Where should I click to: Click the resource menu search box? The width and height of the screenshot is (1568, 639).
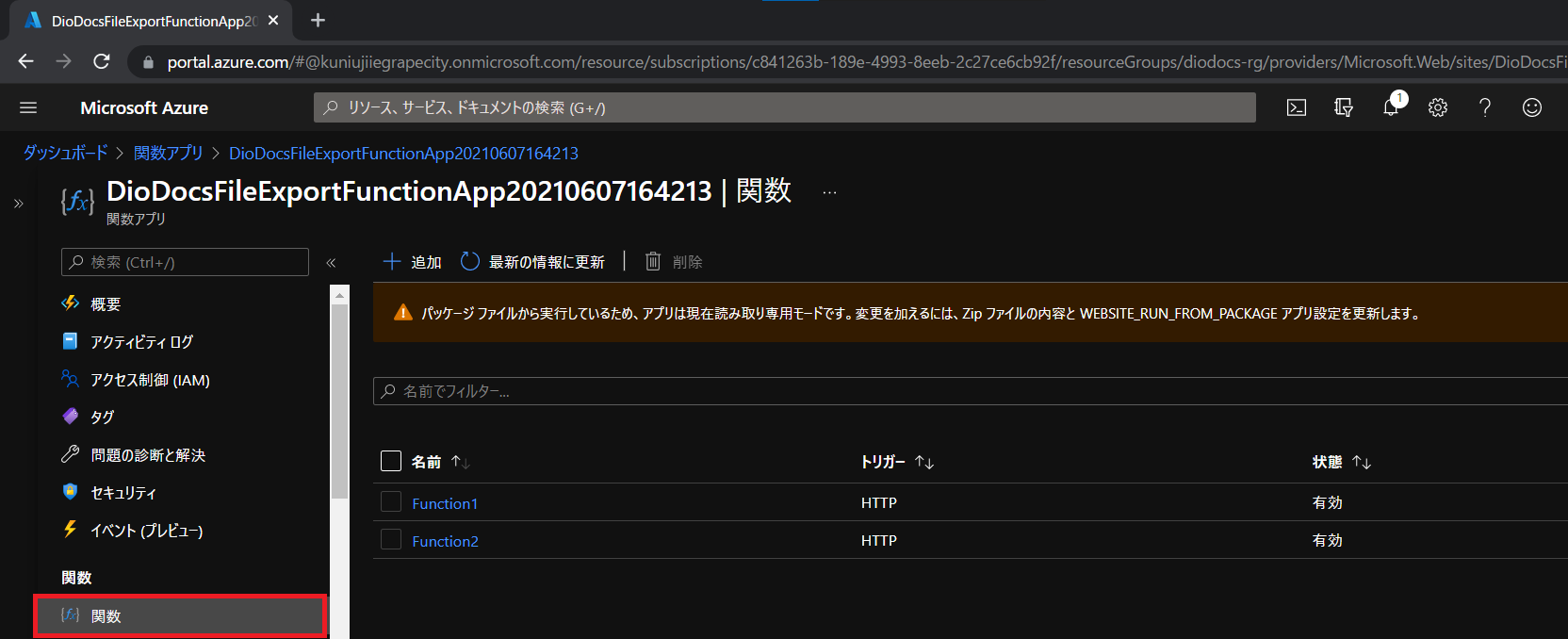point(185,262)
